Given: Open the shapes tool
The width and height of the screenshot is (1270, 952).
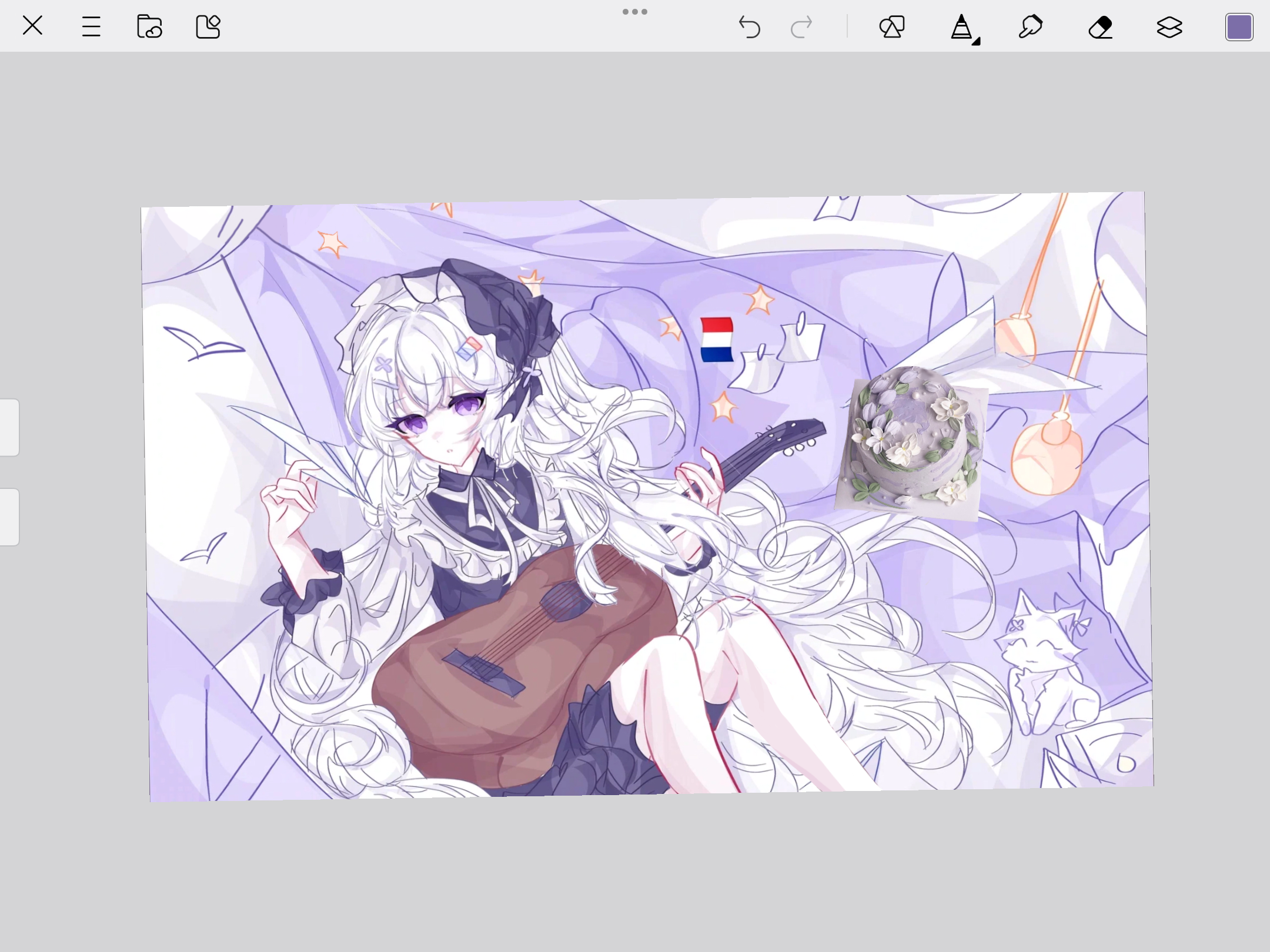Looking at the screenshot, I should [892, 27].
